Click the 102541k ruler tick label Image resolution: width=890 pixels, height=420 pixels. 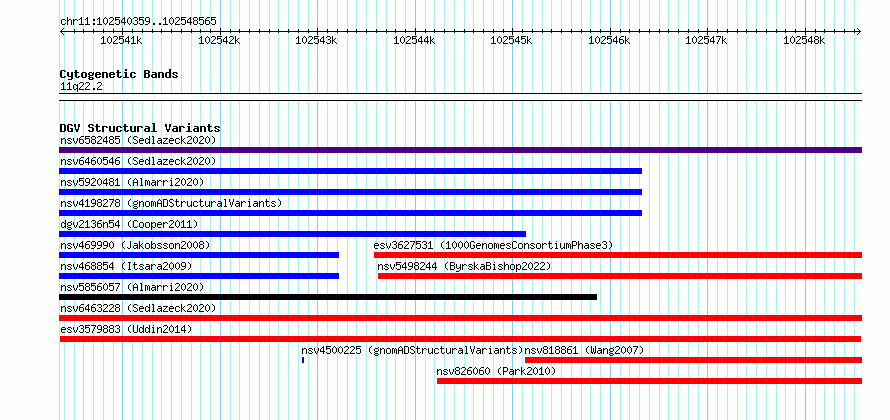point(121,40)
